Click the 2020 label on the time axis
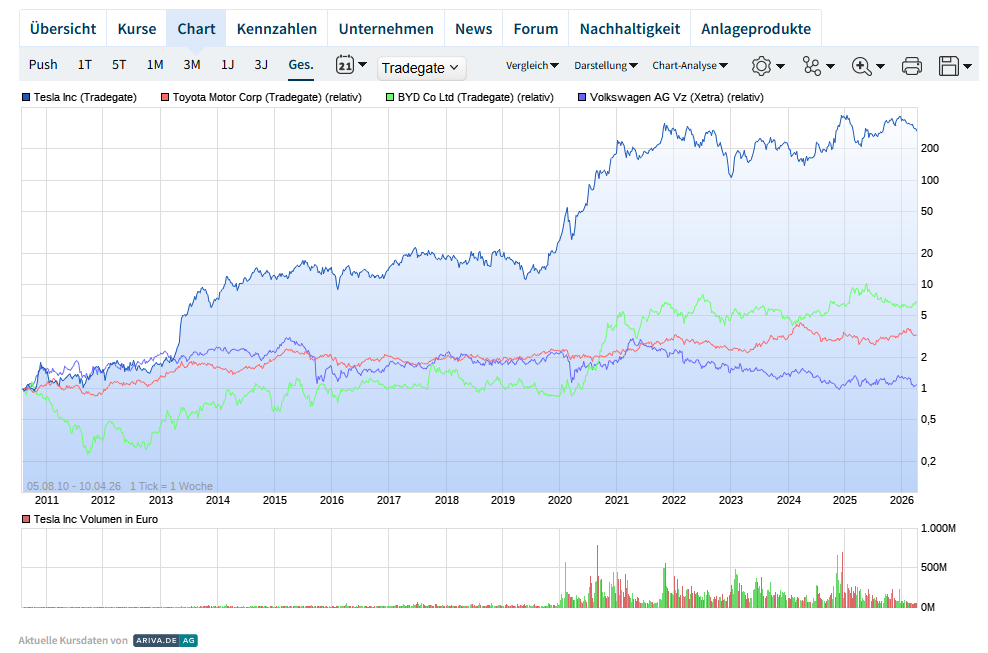988x653 pixels. (x=560, y=500)
